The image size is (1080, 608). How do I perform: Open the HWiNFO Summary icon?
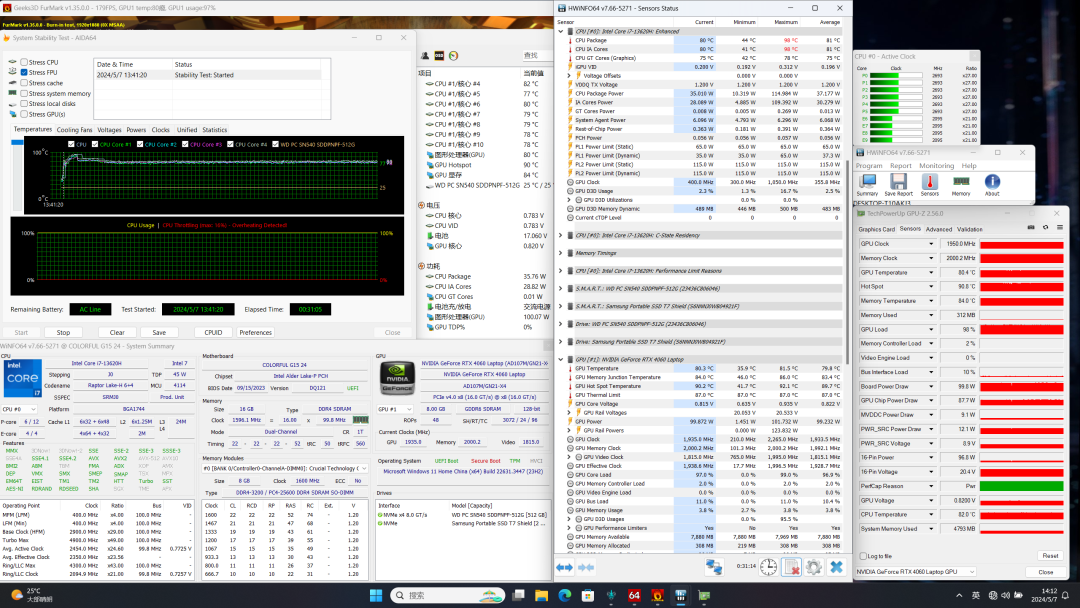[867, 183]
